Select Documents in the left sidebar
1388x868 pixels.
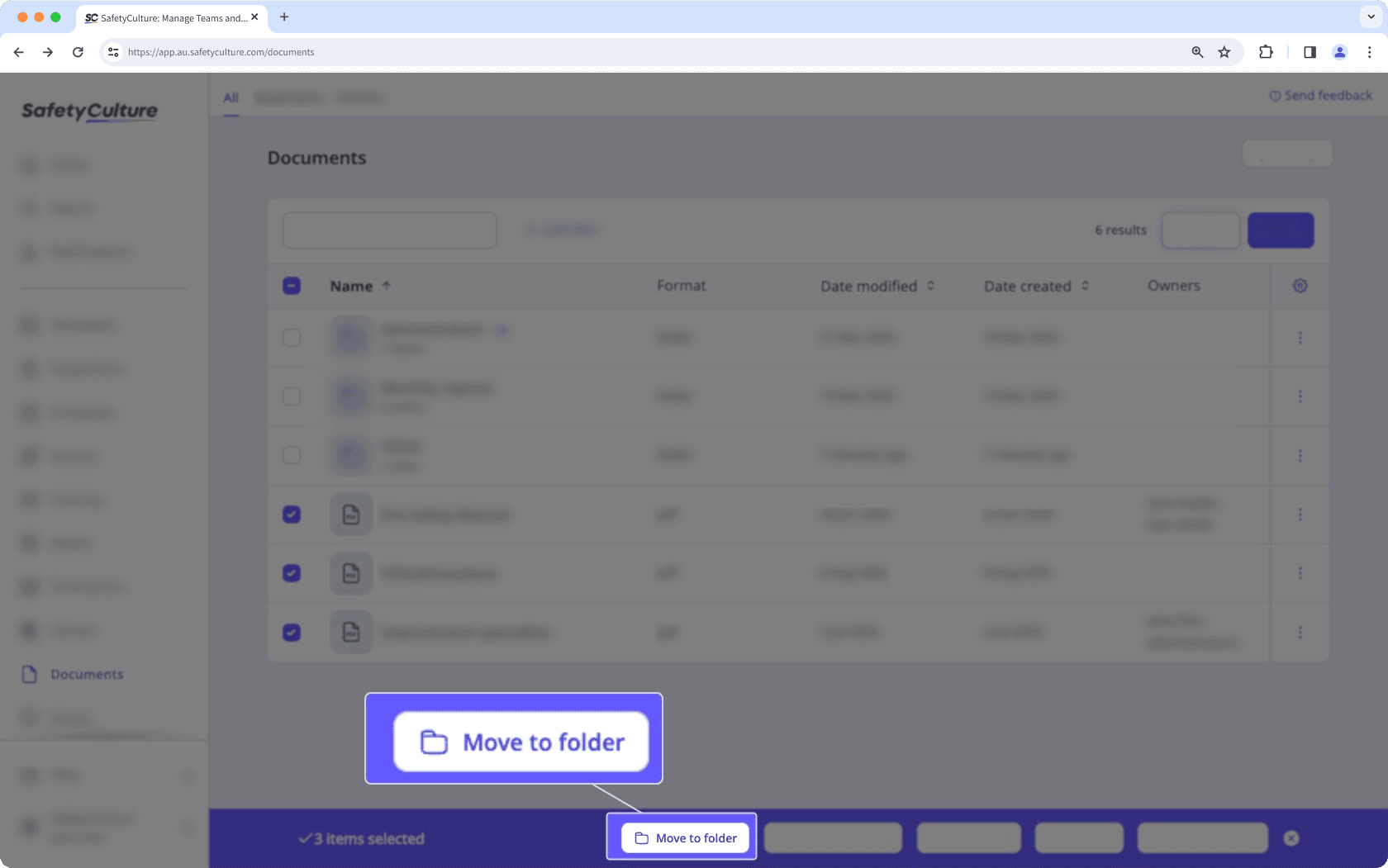click(88, 674)
